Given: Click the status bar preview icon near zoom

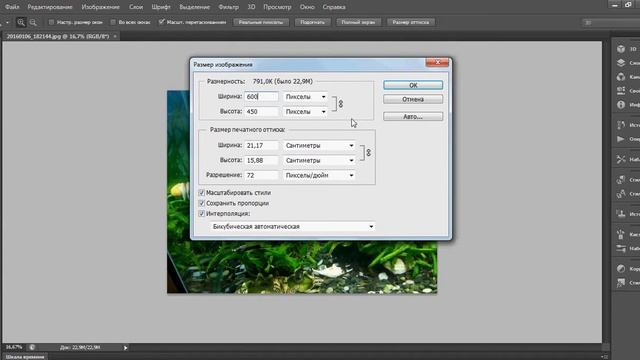Looking at the screenshot, I should 32,347.
